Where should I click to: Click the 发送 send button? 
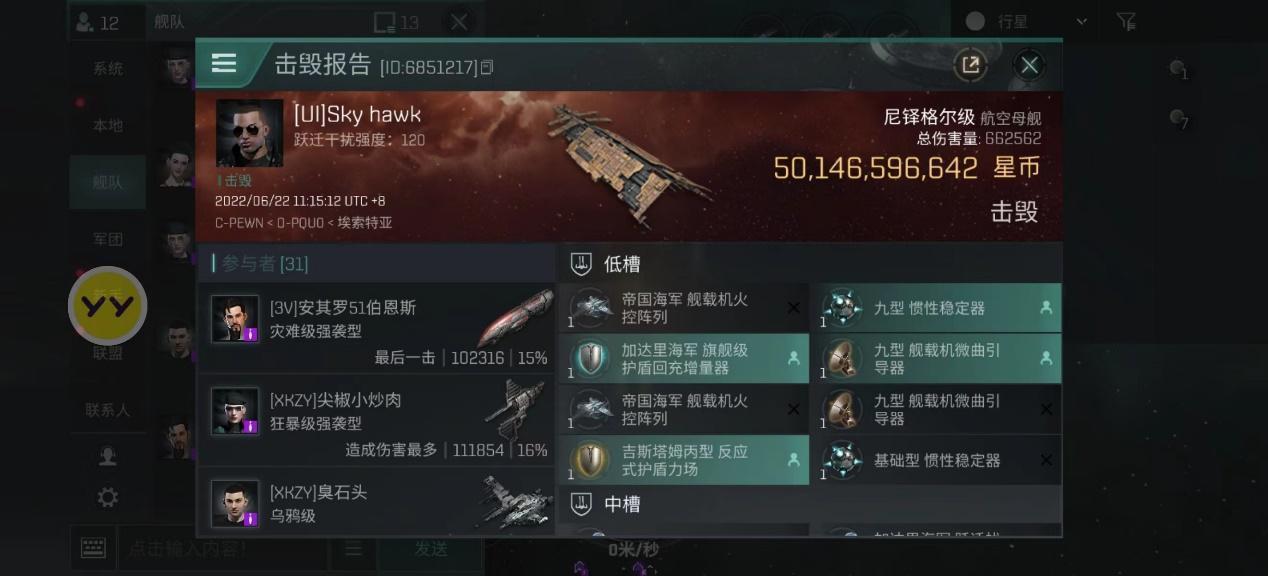(x=431, y=548)
